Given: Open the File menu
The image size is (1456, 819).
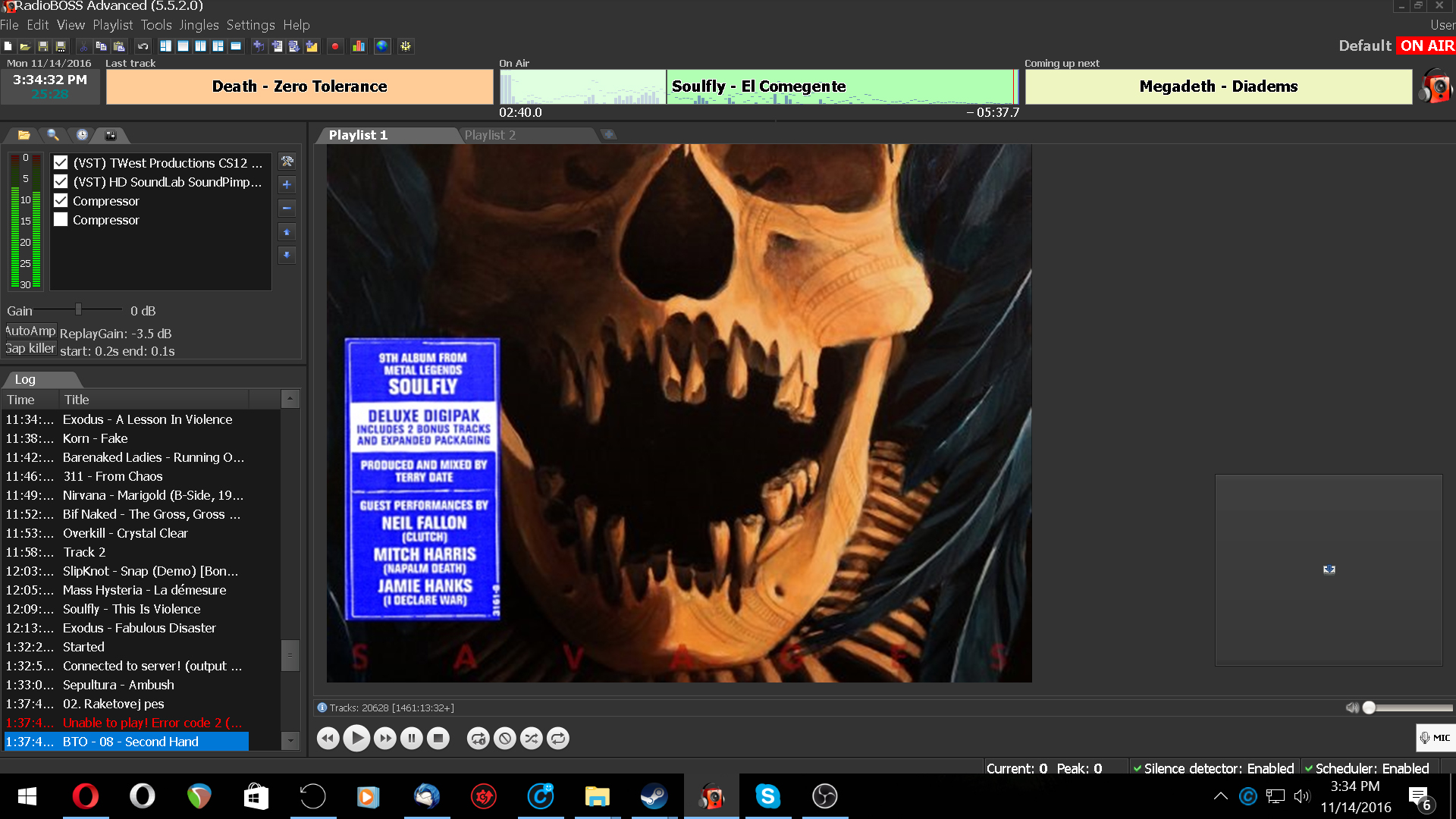Looking at the screenshot, I should point(10,25).
